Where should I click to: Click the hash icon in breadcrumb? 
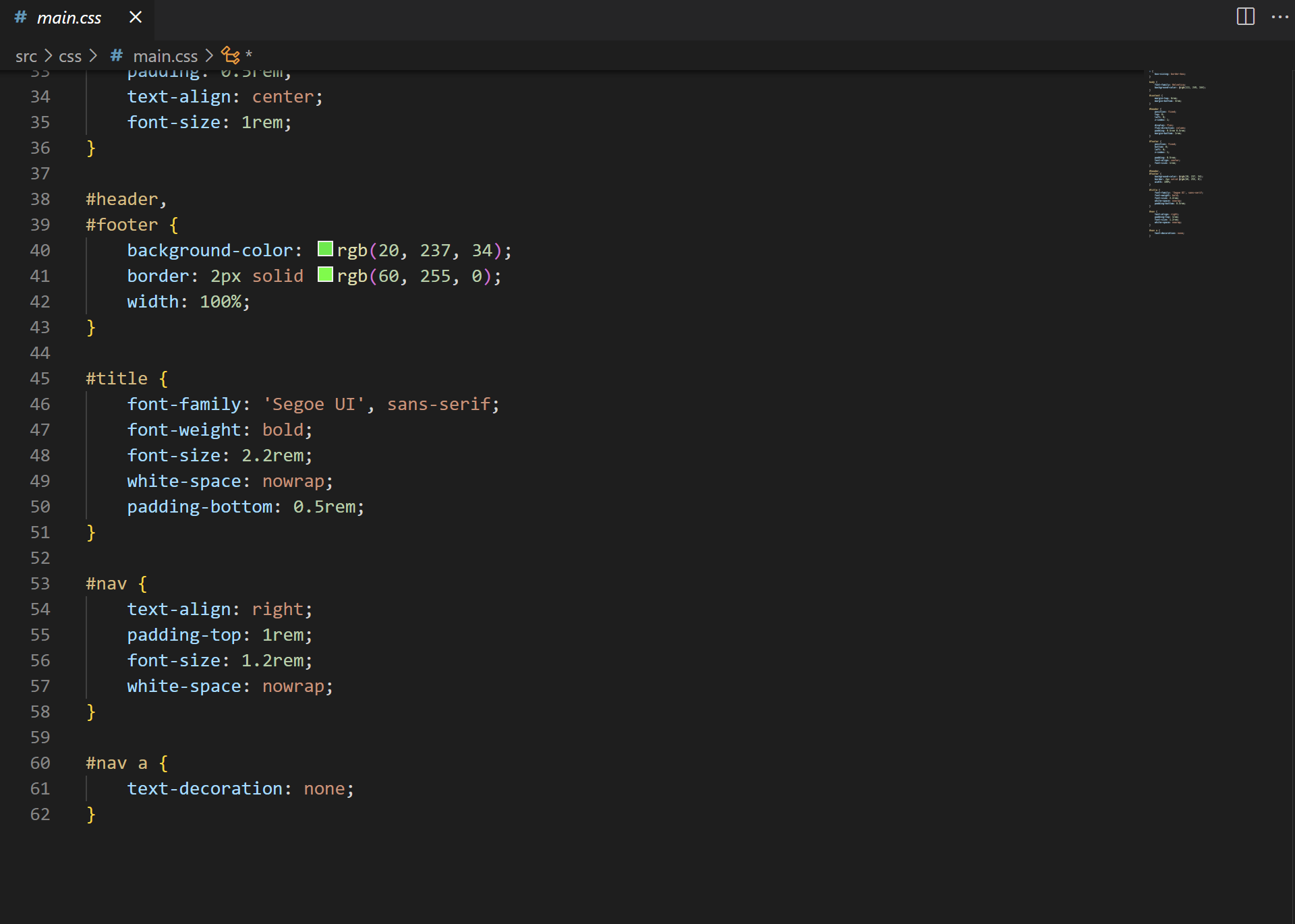(117, 55)
